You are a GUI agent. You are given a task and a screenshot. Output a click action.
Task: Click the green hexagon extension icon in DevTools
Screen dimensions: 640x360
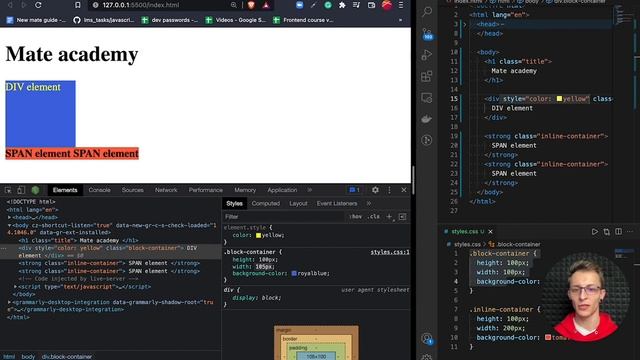(x=36, y=190)
